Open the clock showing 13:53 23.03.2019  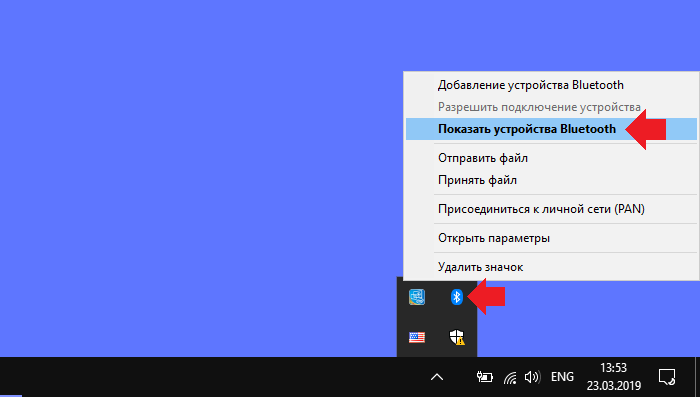(613, 377)
